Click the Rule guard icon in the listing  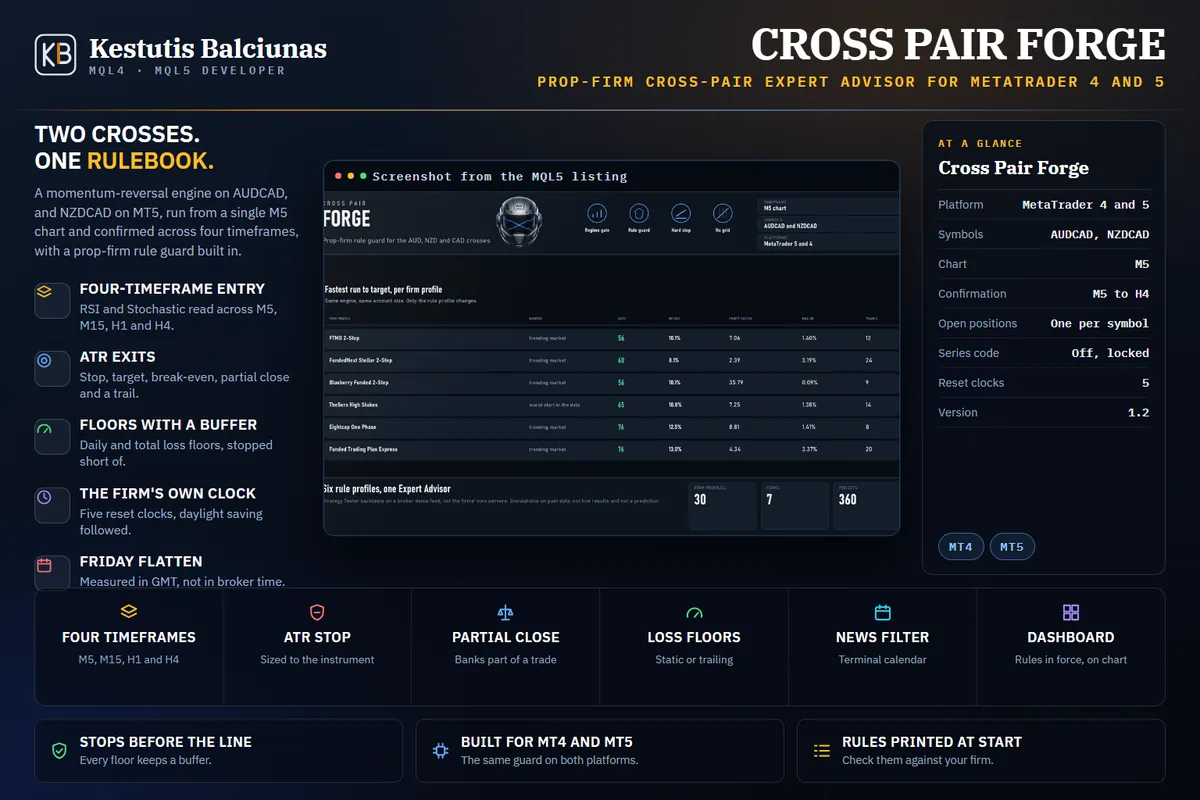pyautogui.click(x=639, y=213)
